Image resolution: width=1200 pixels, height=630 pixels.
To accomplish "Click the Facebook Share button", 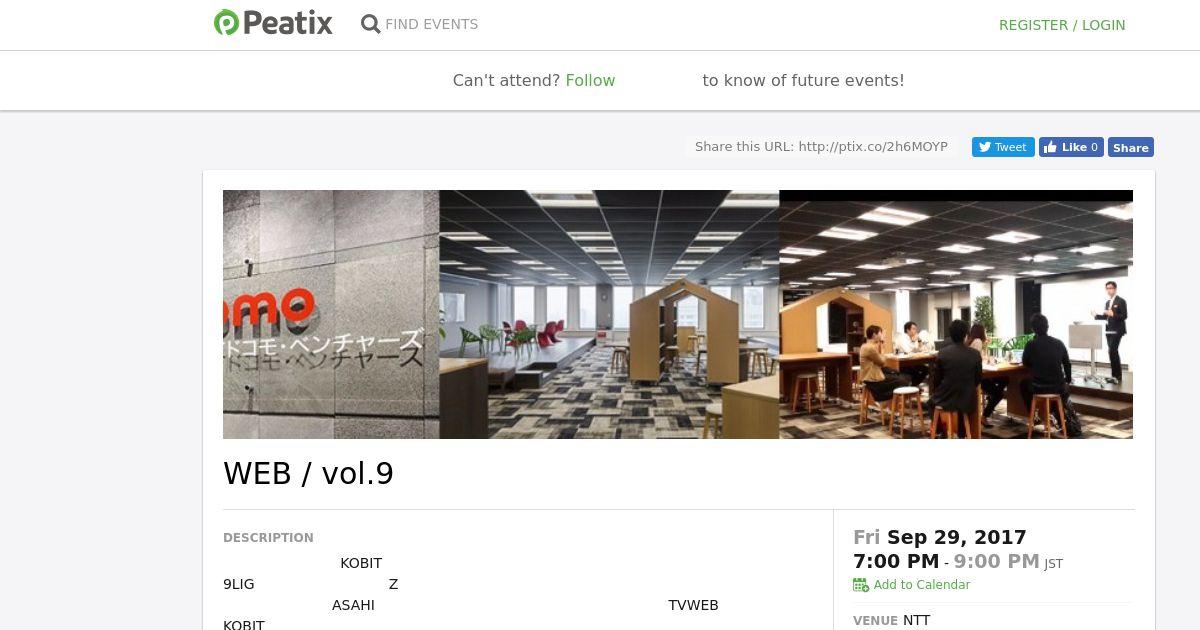I will coord(1131,147).
